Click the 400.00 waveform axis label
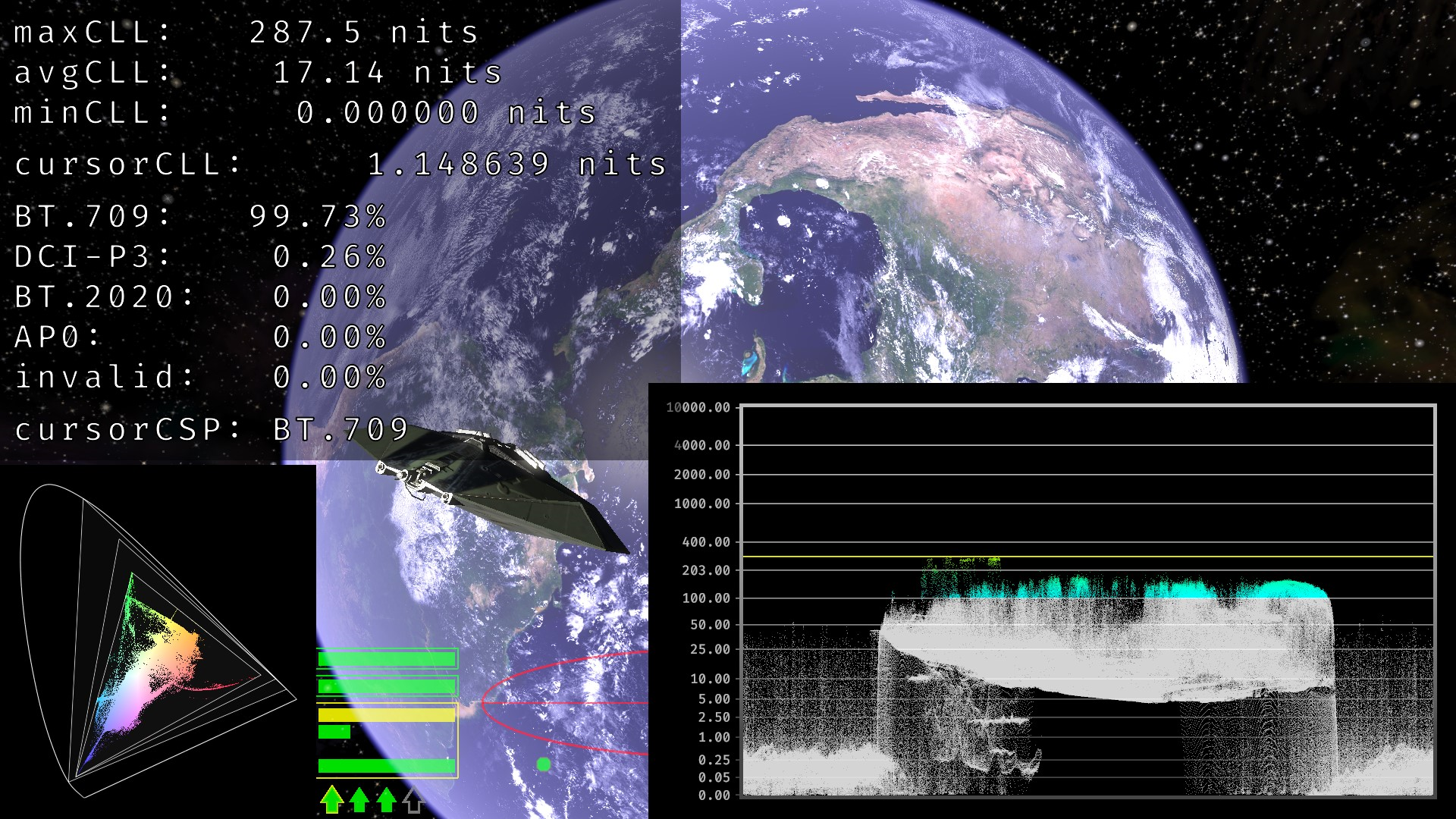The width and height of the screenshot is (1456, 819). 706,542
